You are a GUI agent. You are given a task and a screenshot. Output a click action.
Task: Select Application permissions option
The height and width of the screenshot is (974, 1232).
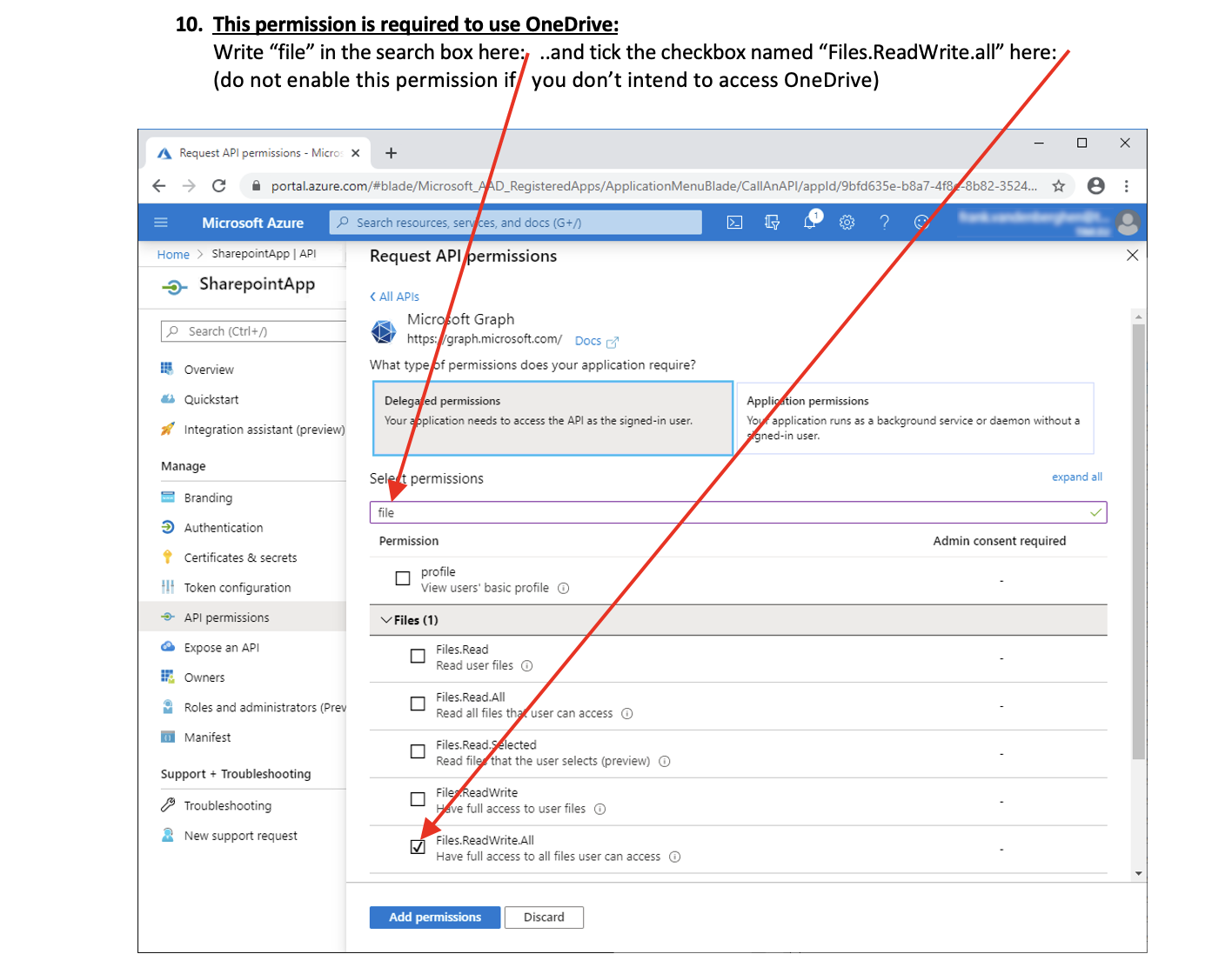(x=914, y=418)
